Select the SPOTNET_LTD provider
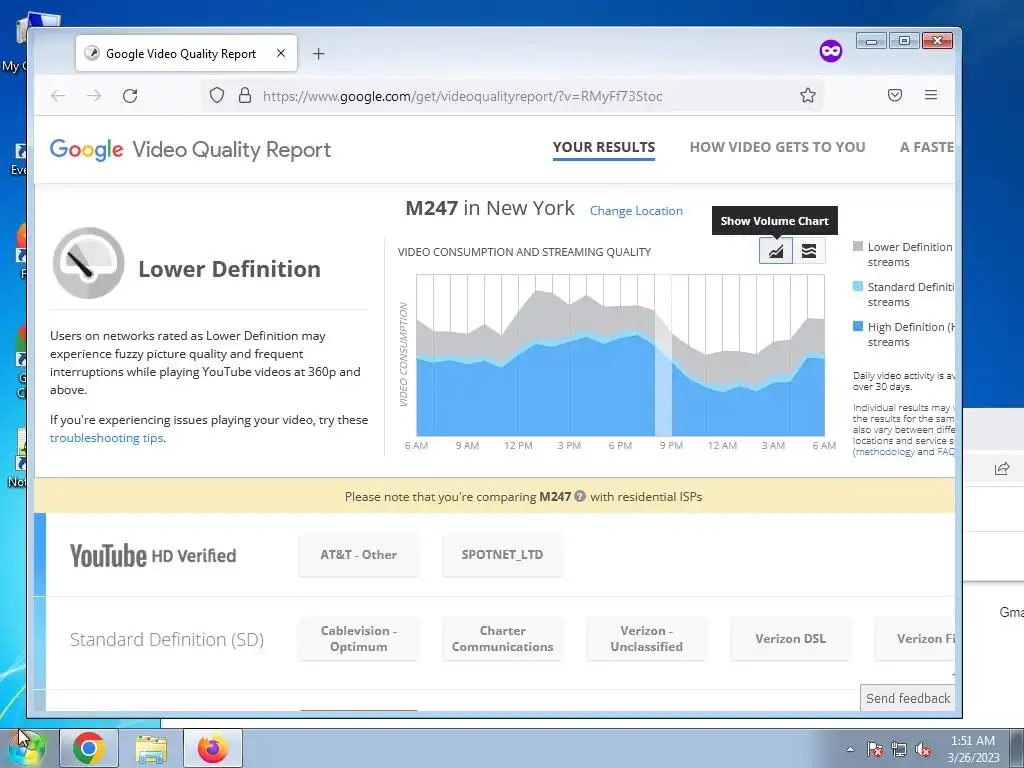Viewport: 1024px width, 768px height. (x=502, y=554)
